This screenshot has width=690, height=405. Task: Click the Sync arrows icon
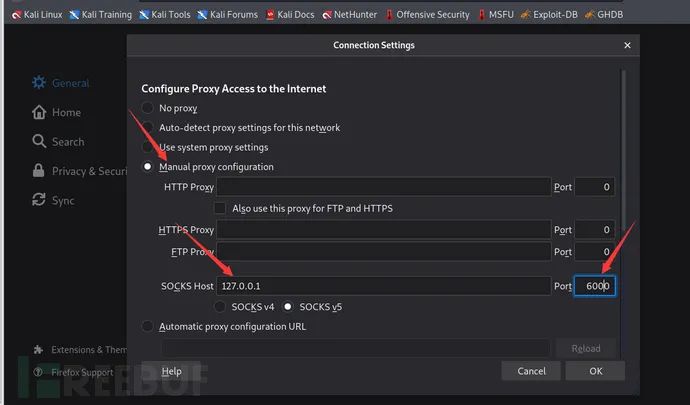pyautogui.click(x=39, y=200)
